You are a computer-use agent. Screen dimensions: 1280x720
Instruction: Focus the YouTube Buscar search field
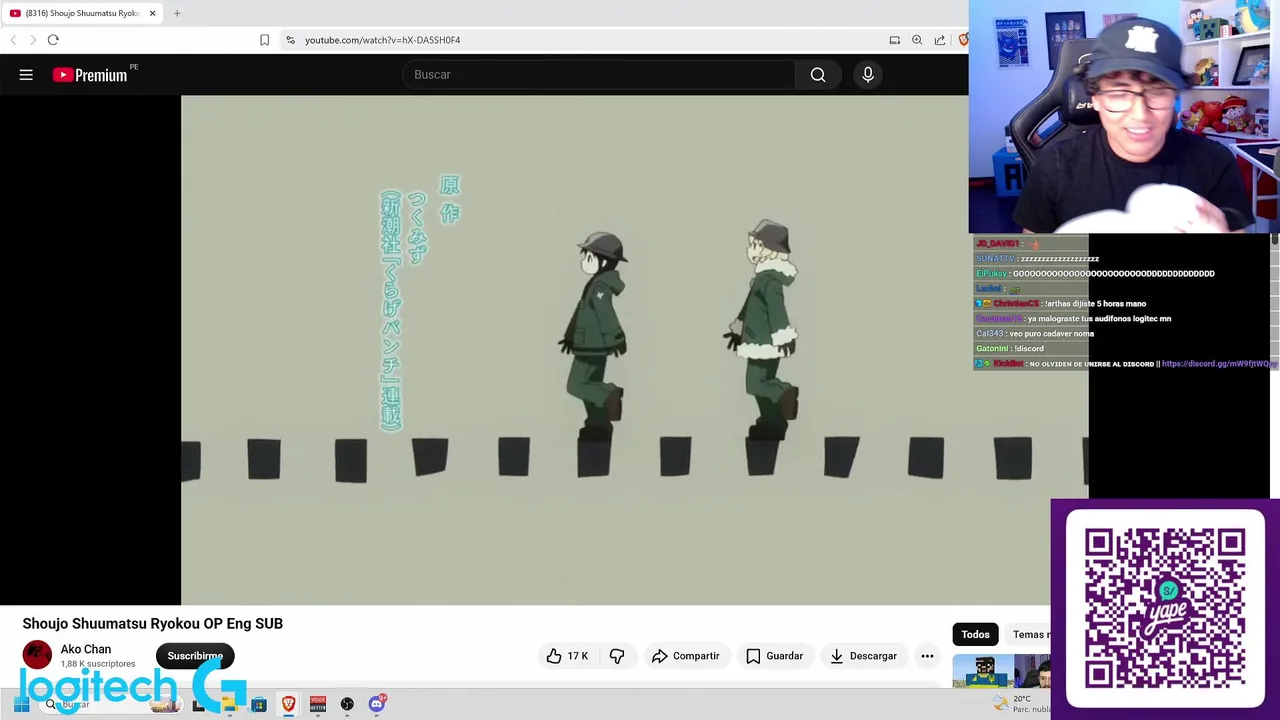(x=600, y=75)
